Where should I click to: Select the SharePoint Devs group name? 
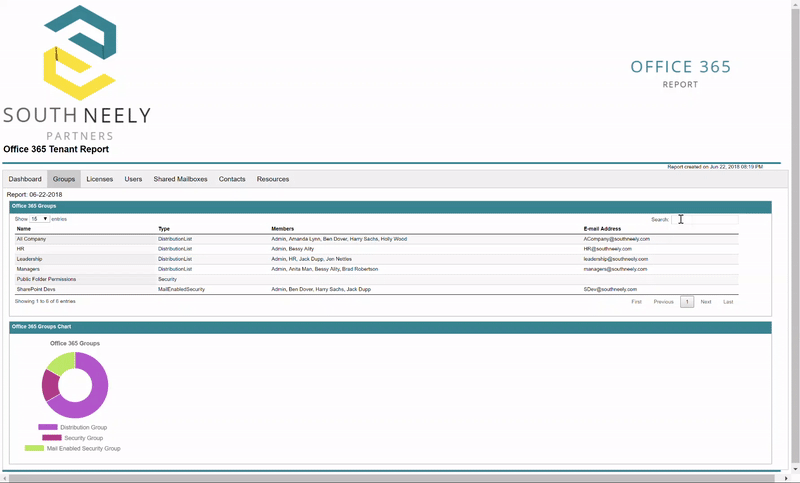pos(36,289)
